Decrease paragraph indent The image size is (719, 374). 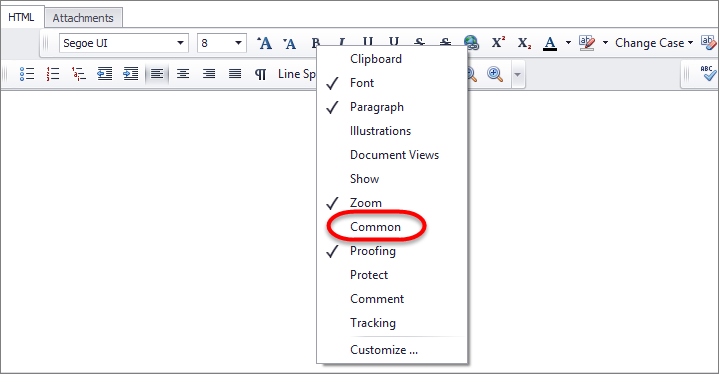105,74
